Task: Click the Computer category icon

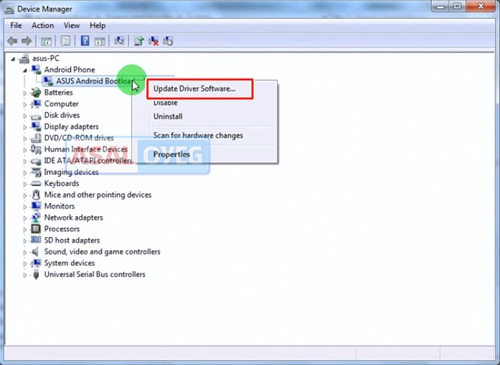Action: 36,104
